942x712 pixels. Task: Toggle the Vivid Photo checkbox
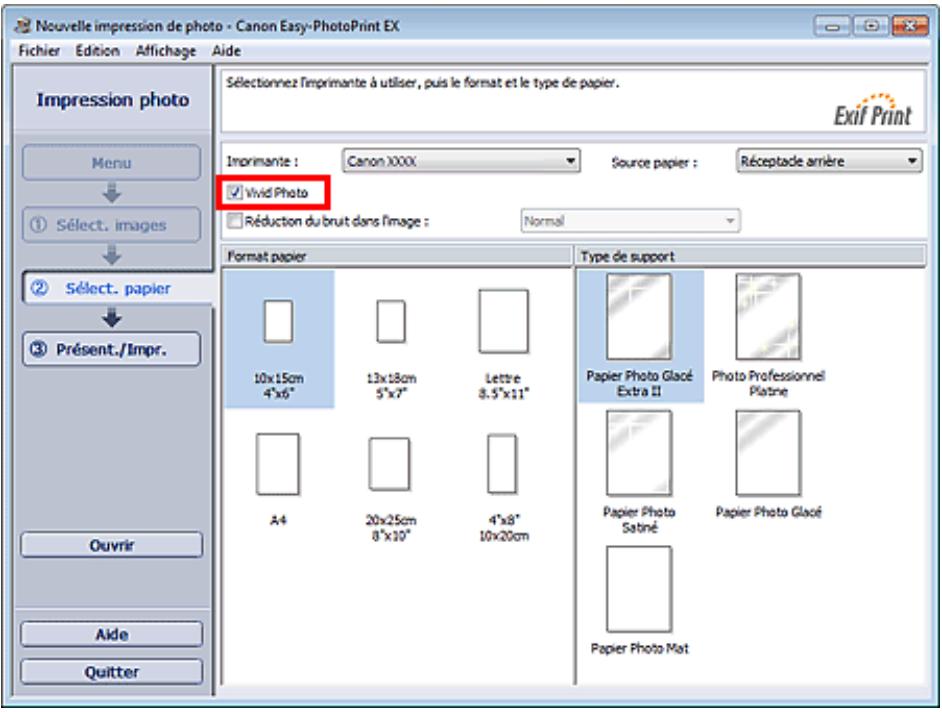pos(234,193)
